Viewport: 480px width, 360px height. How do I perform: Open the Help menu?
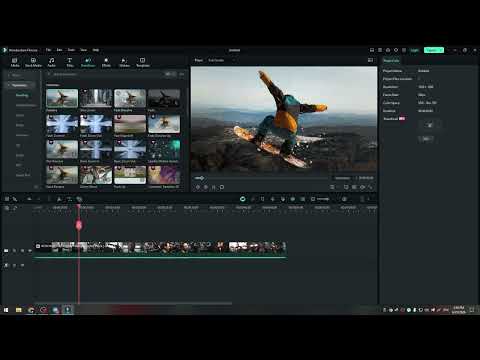point(96,50)
